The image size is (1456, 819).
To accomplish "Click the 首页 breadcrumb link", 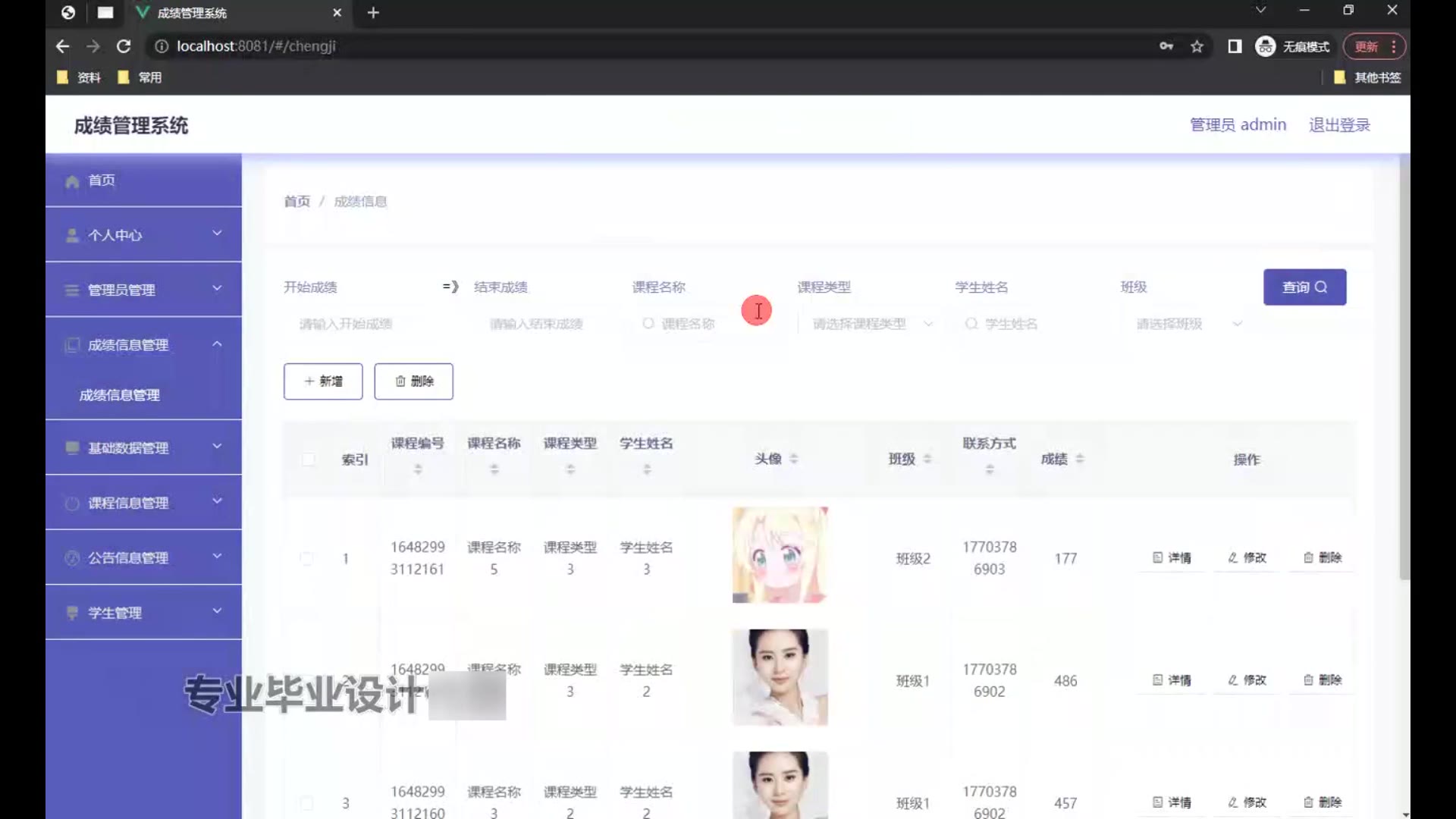I will click(x=297, y=201).
